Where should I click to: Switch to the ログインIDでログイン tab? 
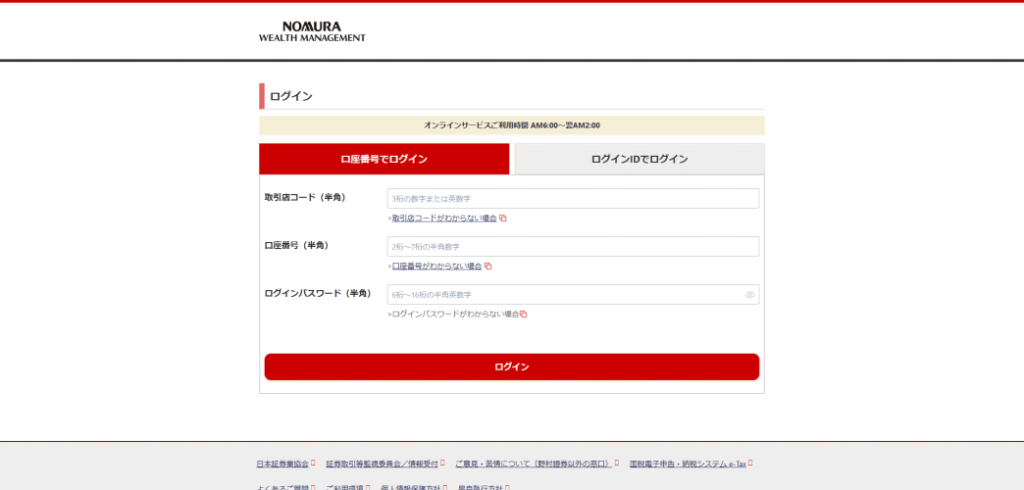(639, 159)
